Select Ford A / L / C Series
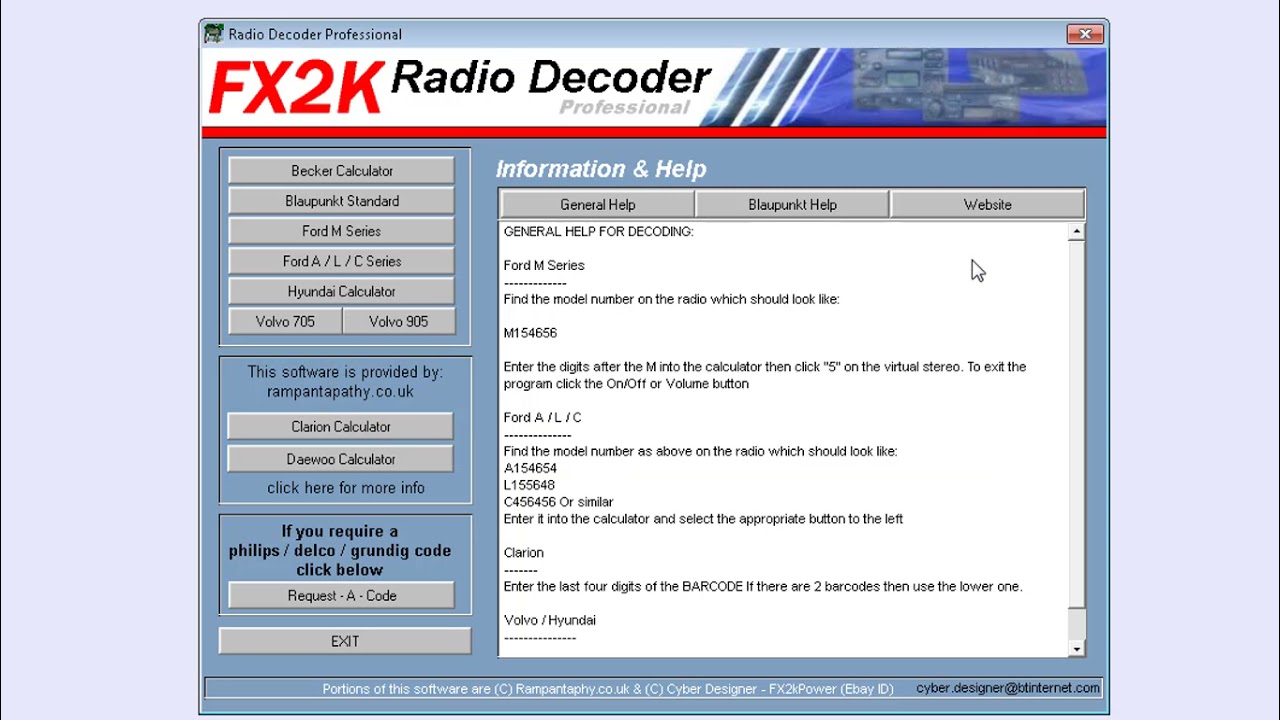 click(x=341, y=261)
